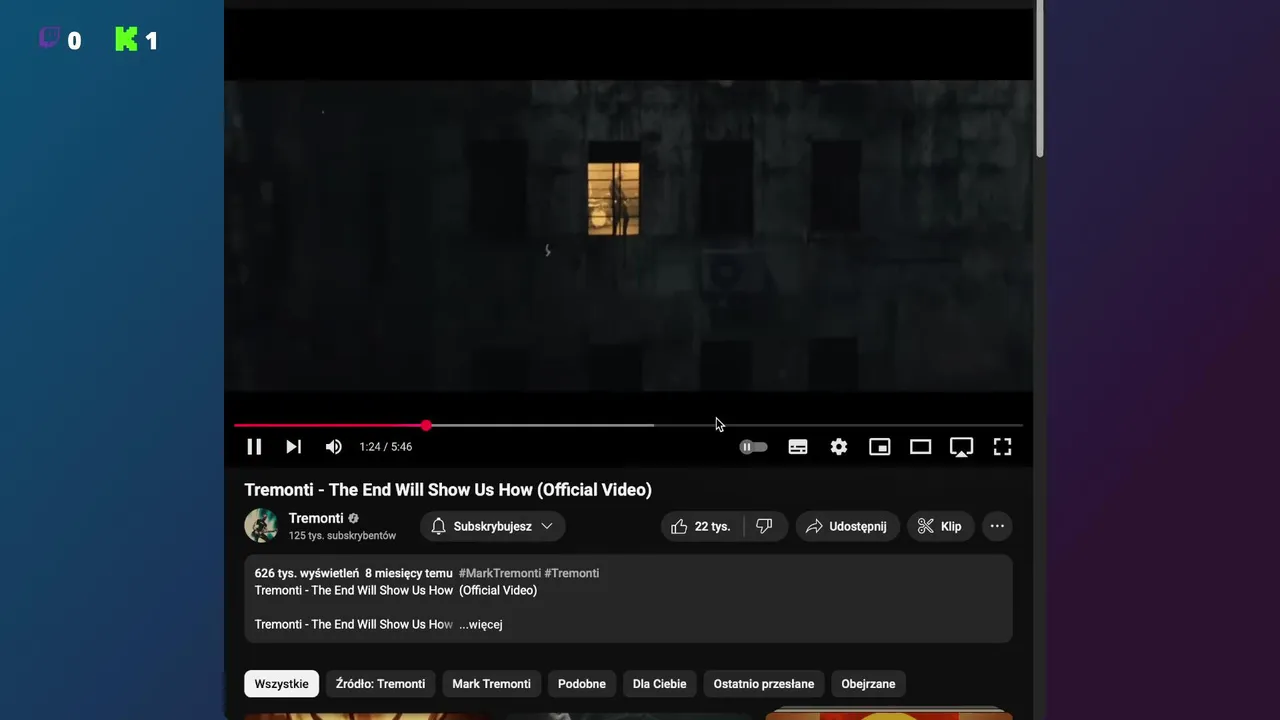Like the video (22 tys.)
Screen dimensions: 1280x720
701,526
